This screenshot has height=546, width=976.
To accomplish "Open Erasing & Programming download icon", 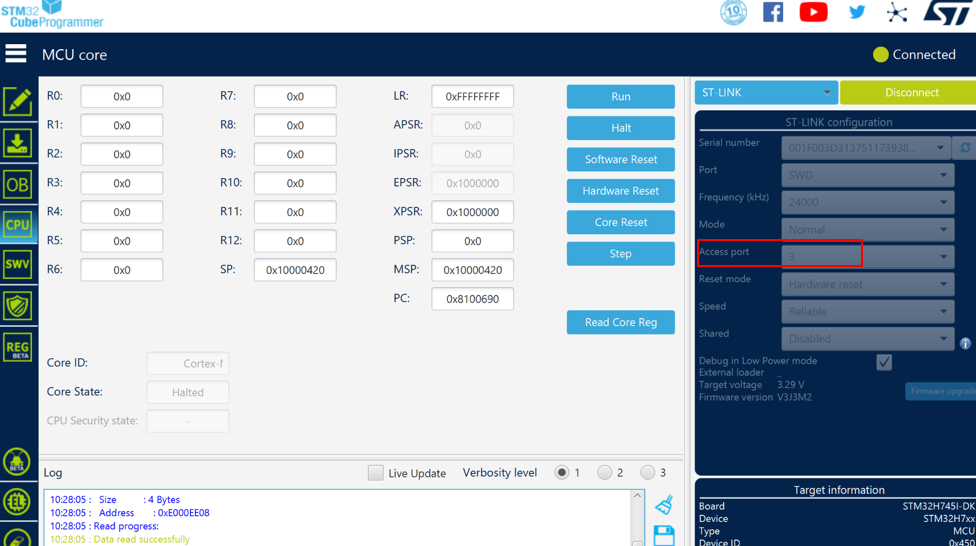I will tap(17, 143).
